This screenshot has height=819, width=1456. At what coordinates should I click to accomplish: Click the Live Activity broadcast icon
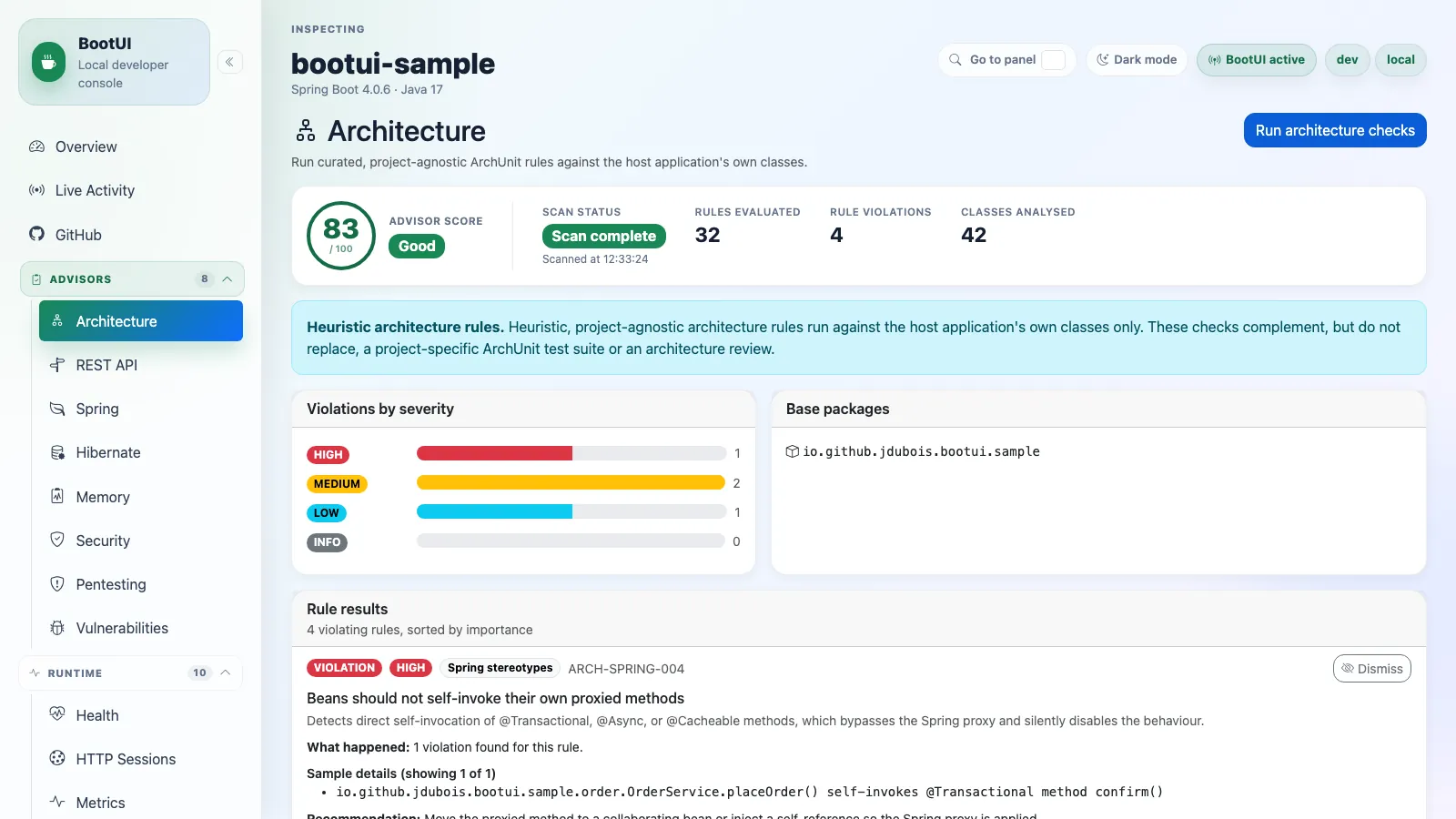36,190
